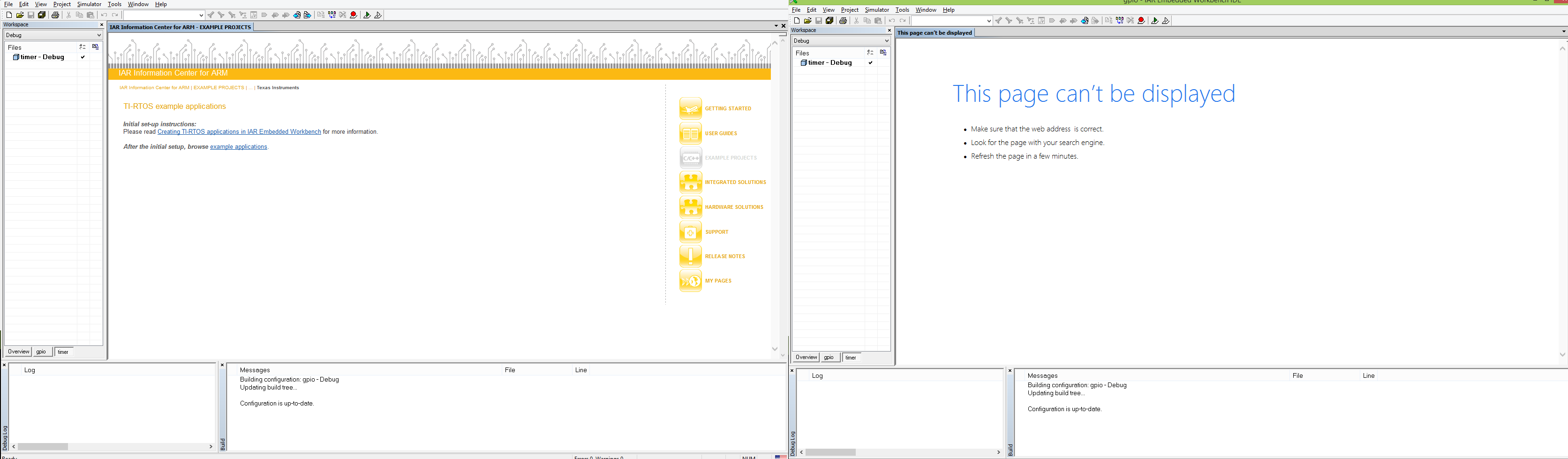This screenshot has height=459, width=1568.
Task: Select 'timer - Debug' project in Information Center window
Action: [x=42, y=57]
